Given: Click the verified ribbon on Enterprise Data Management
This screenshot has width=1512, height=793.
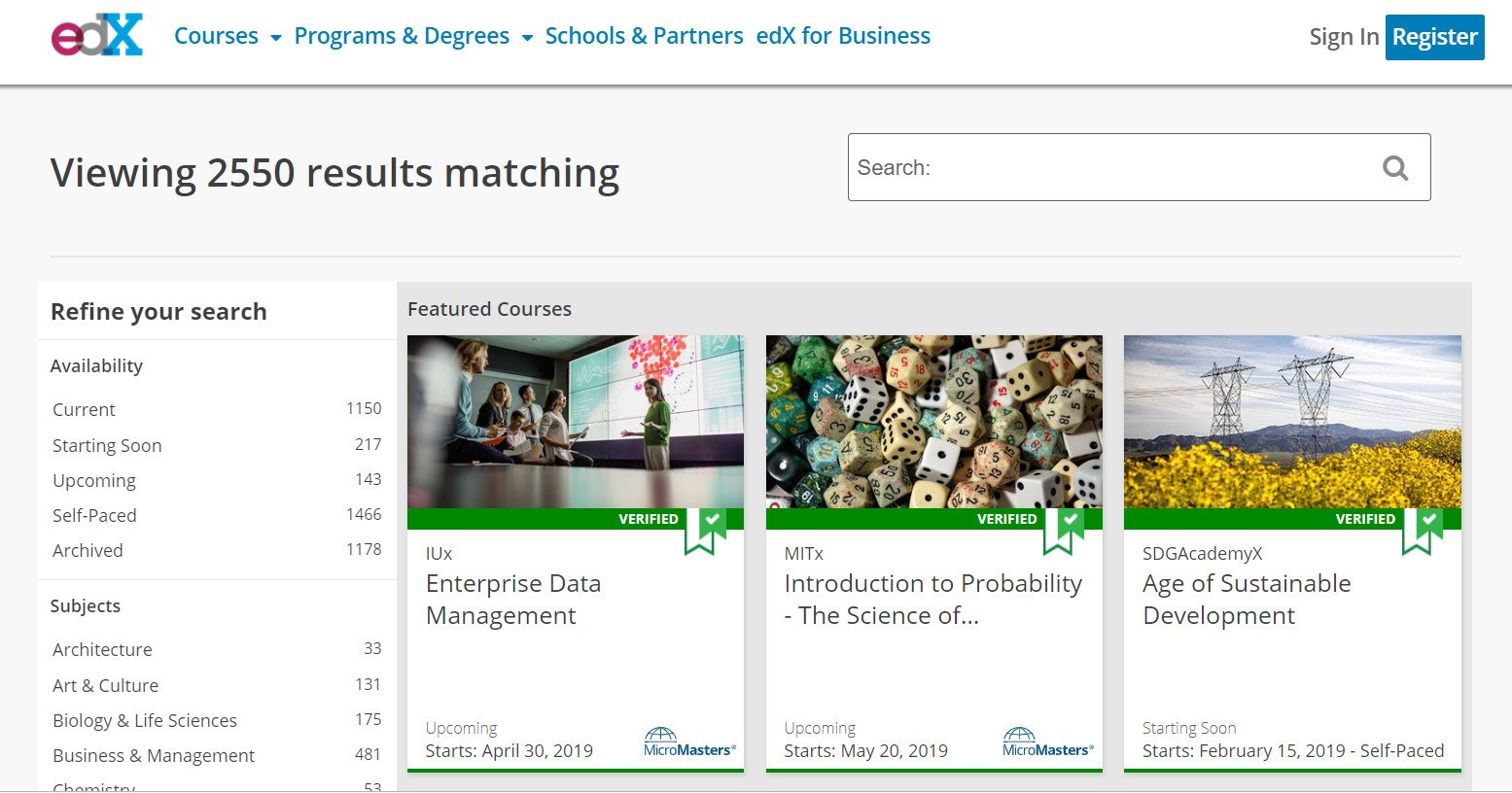Looking at the screenshot, I should [x=705, y=531].
